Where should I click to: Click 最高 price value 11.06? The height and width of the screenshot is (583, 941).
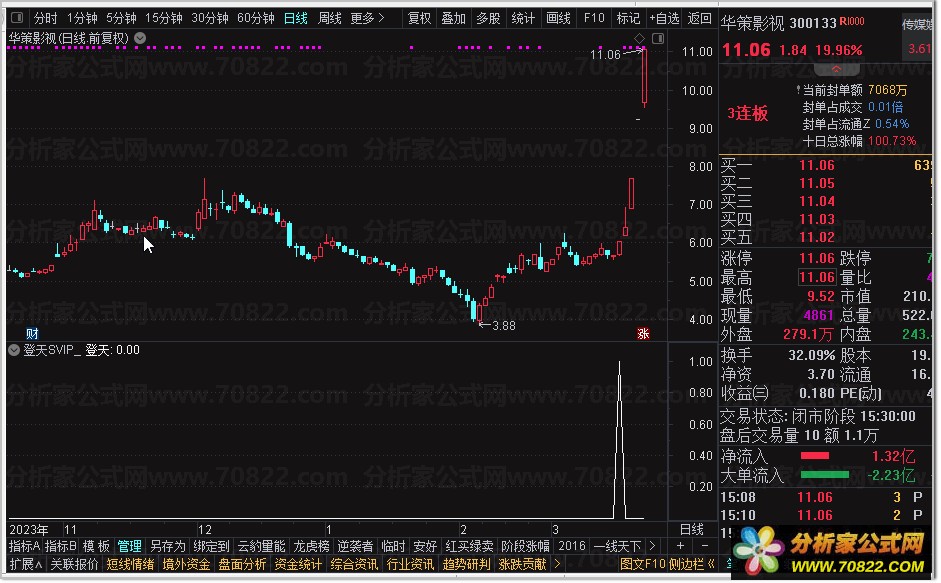tap(816, 277)
